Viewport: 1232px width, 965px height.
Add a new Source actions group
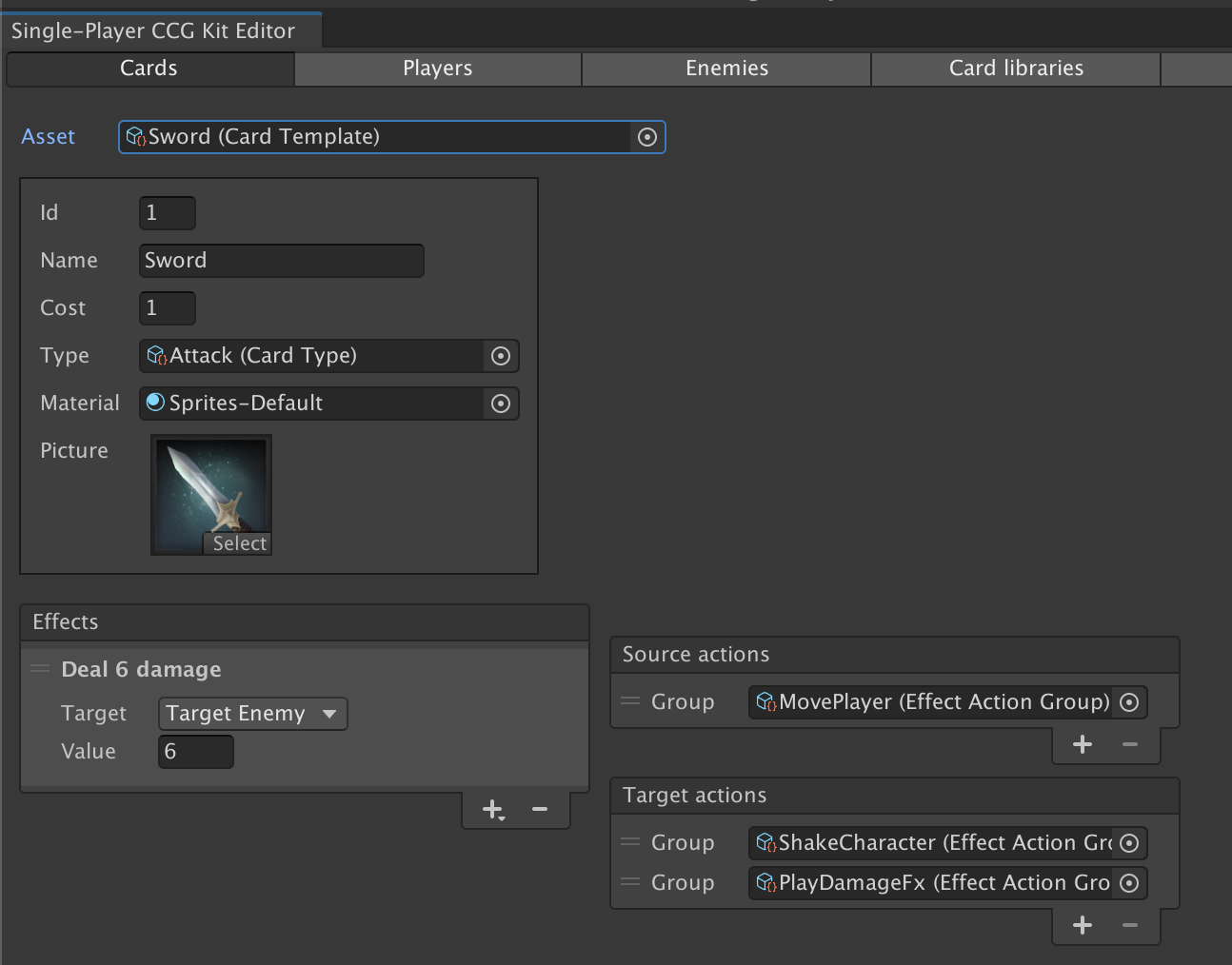[x=1082, y=744]
